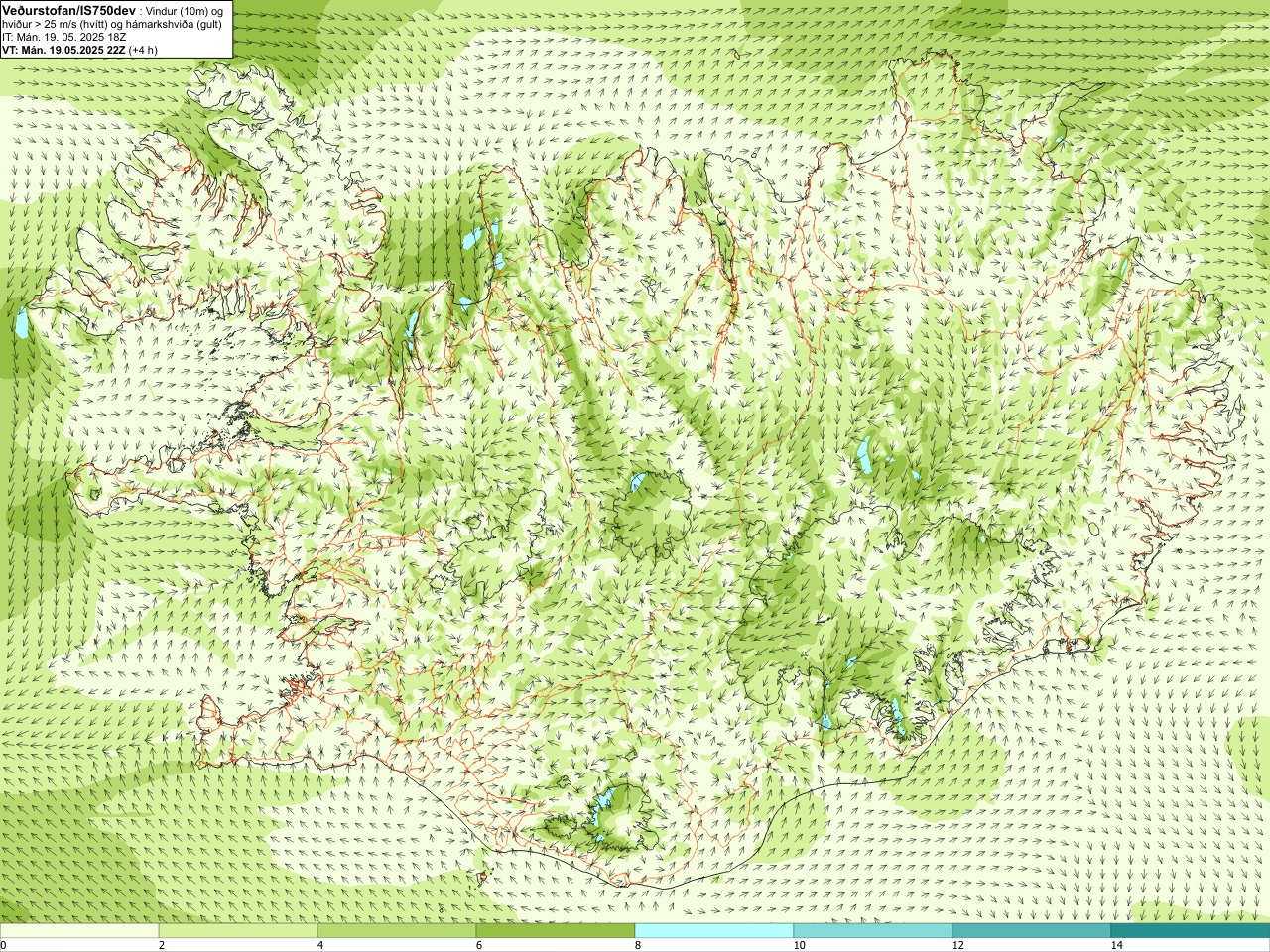Viewport: 1270px width, 952px height.
Task: Click the '14' tick label on the scale
Action: tap(1116, 945)
